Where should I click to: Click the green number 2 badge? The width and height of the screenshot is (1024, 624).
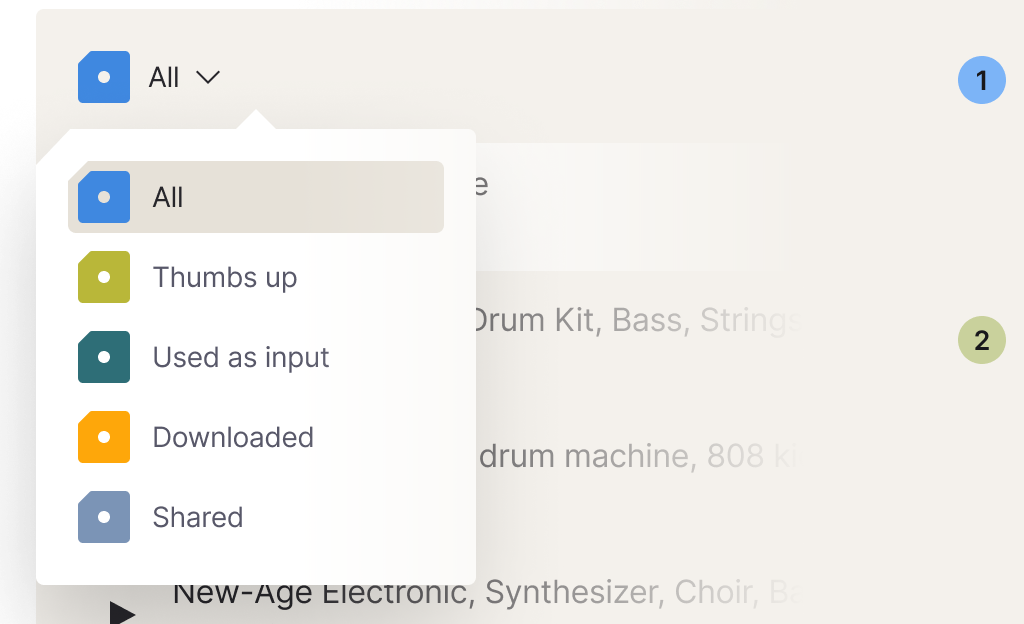point(981,340)
